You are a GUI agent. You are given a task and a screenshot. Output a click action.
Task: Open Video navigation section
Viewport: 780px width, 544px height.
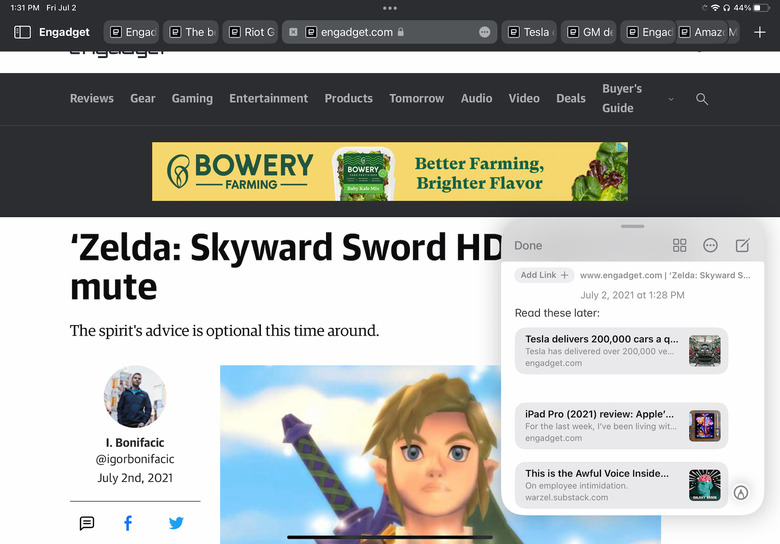tap(524, 98)
